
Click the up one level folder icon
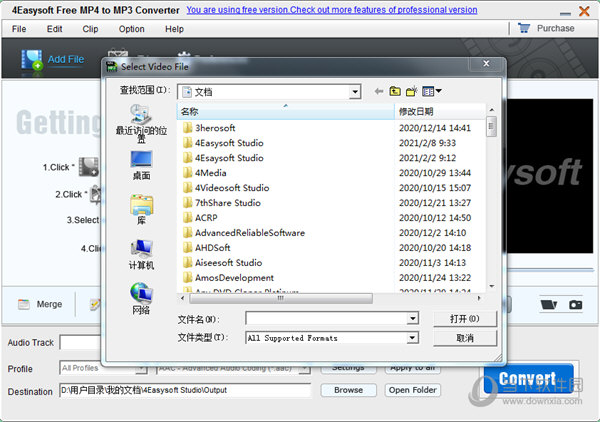[395, 91]
